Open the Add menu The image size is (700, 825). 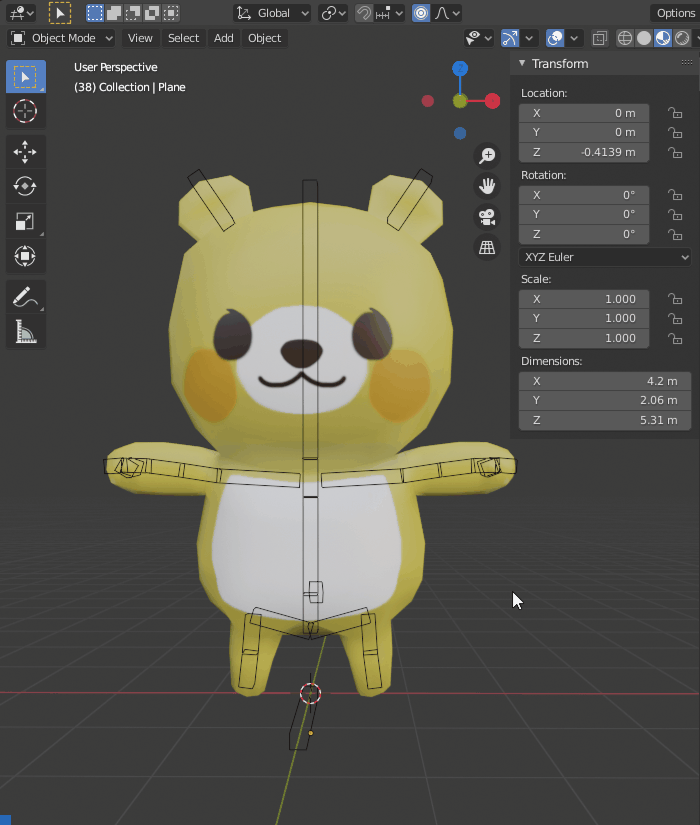click(223, 38)
